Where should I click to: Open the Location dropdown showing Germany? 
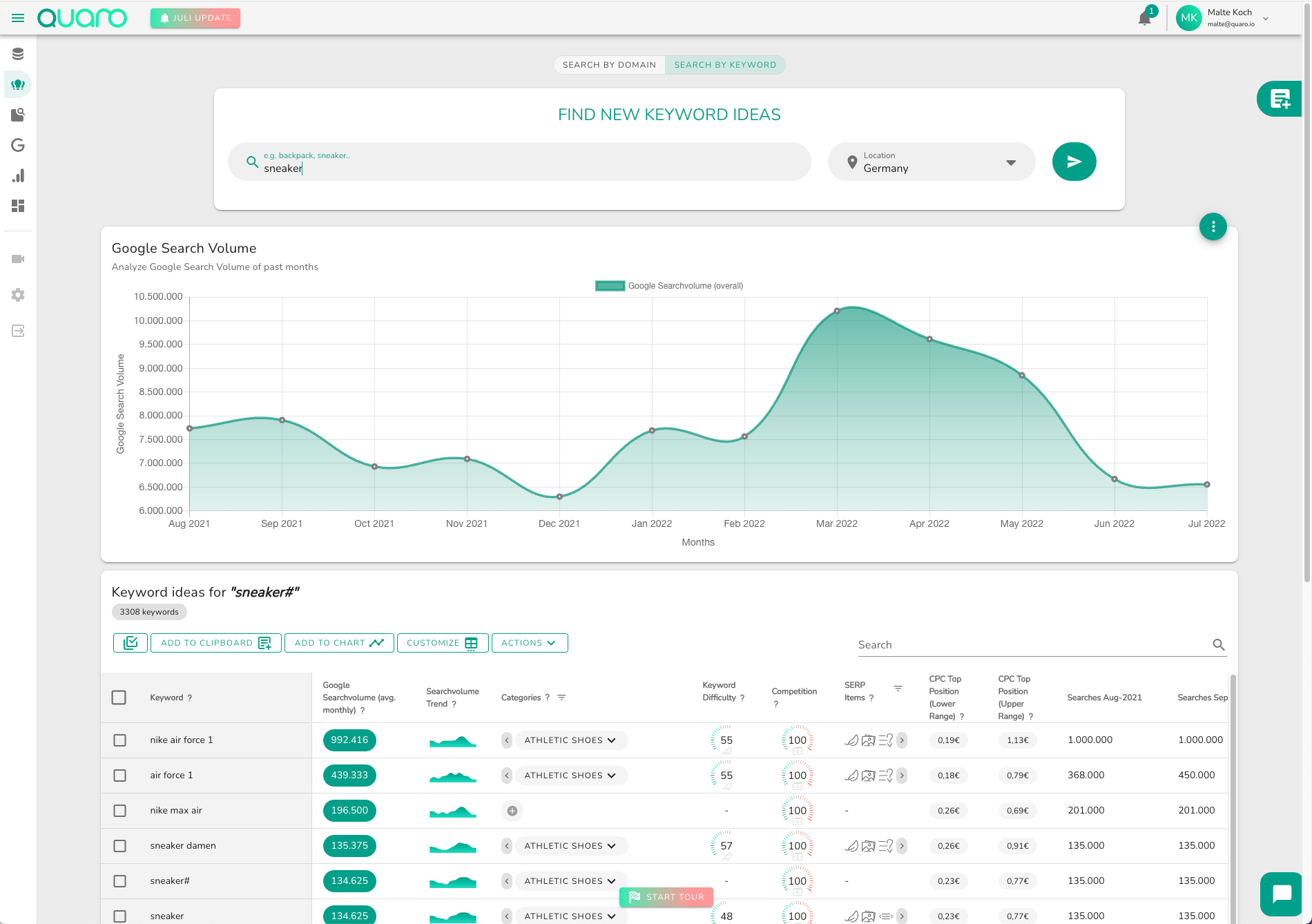[931, 162]
